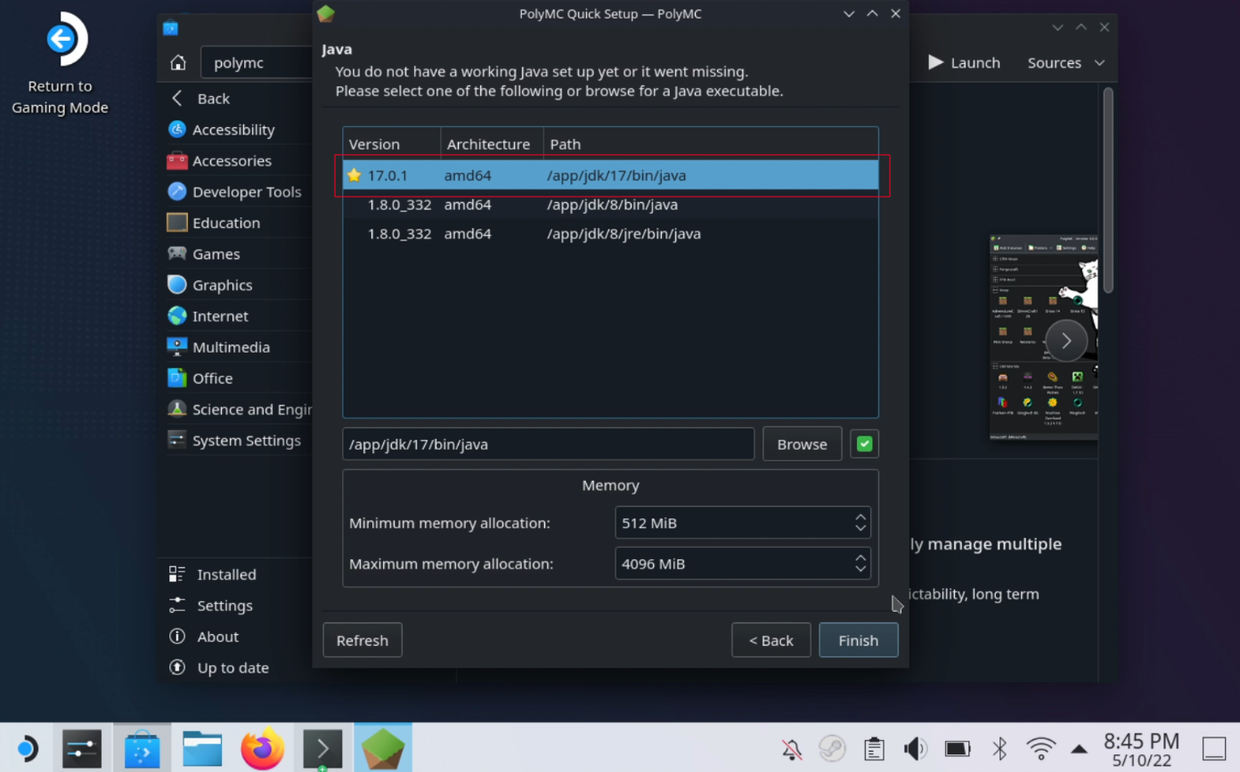Open the clipboard tray icon
Viewport: 1240px width, 772px height.
(x=874, y=748)
